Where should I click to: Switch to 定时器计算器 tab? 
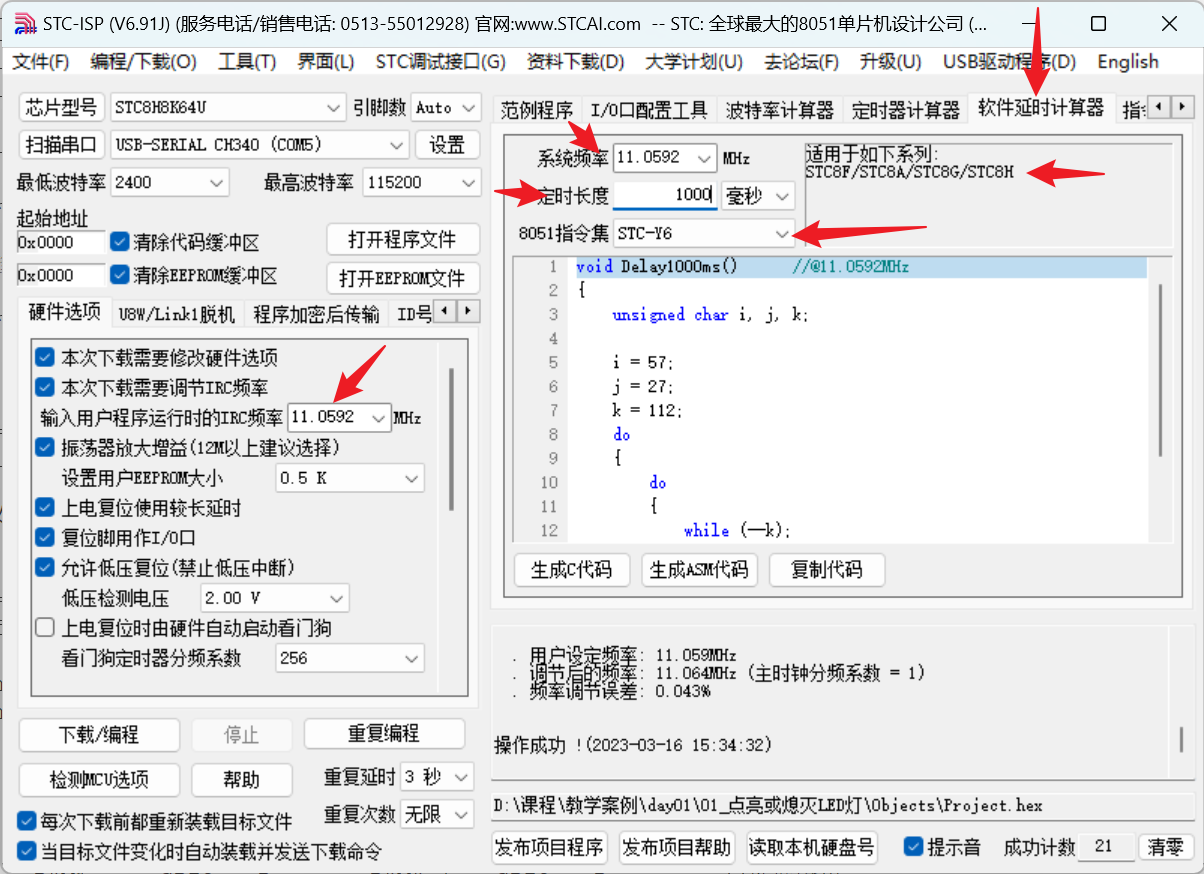[x=906, y=110]
